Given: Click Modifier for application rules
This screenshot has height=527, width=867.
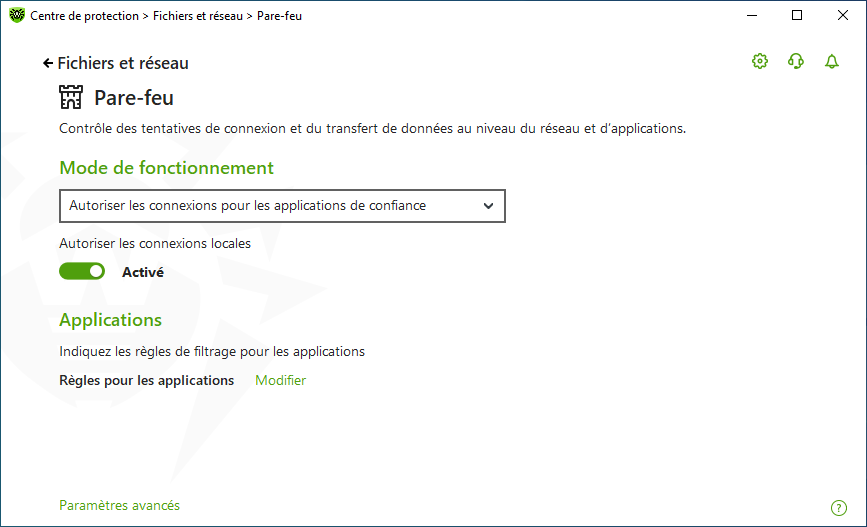Looking at the screenshot, I should [x=280, y=380].
